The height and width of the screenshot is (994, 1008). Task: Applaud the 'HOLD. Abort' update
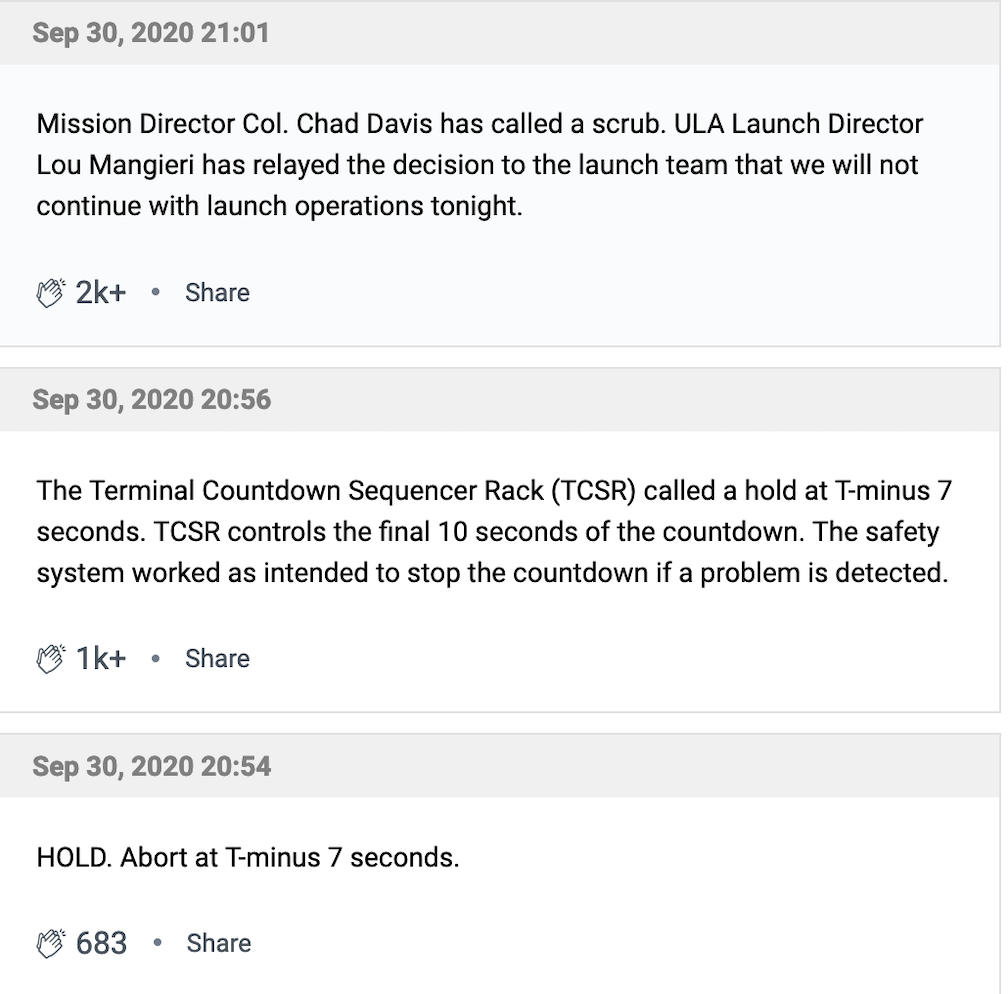[x=51, y=943]
